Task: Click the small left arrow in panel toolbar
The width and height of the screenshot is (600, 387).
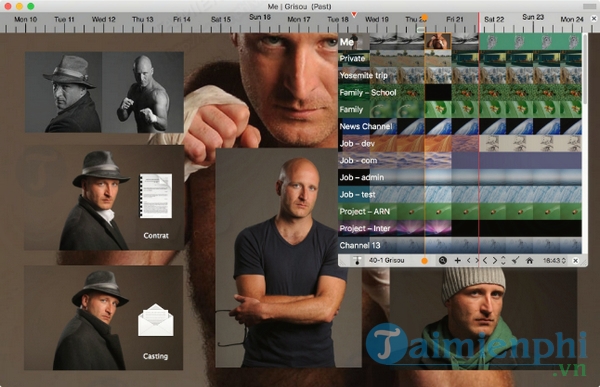Action: 468,260
